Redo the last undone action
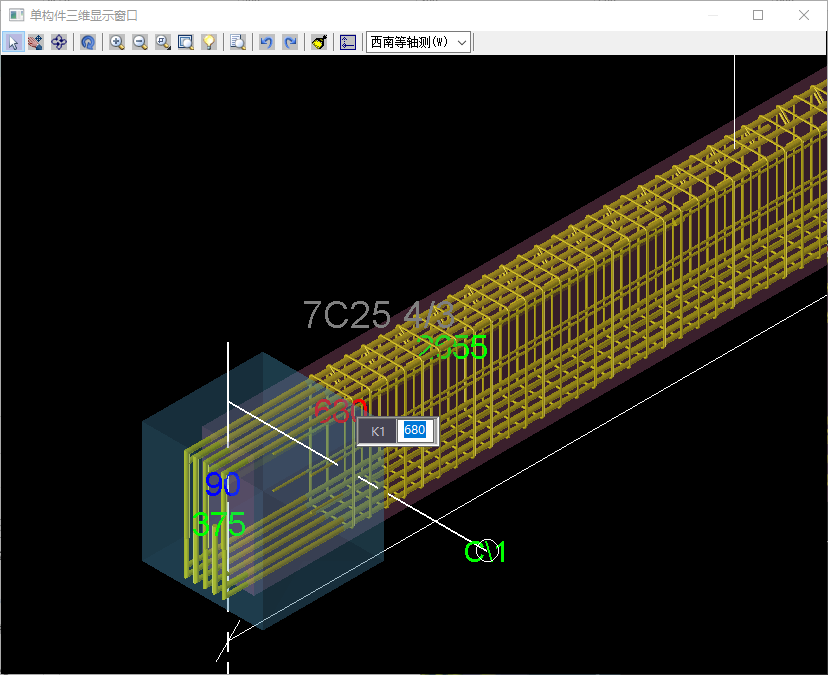Screen dimensions: 828x675 [x=290, y=42]
